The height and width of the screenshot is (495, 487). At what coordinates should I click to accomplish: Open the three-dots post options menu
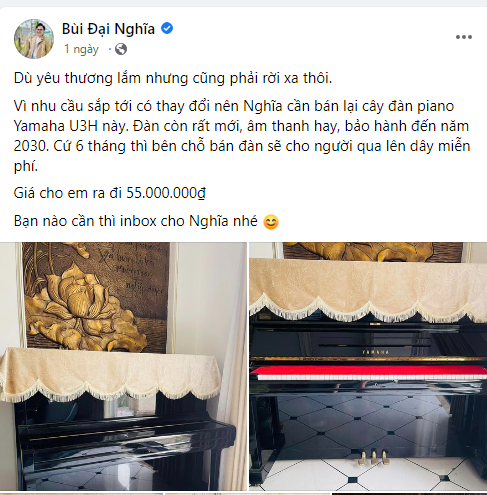464,37
